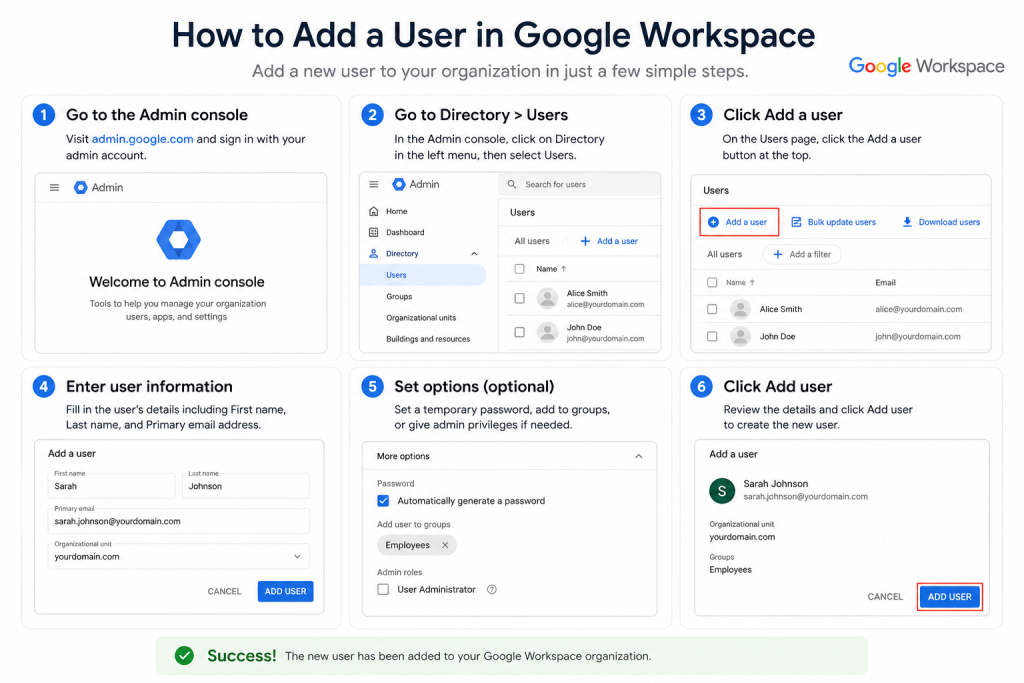The image size is (1024, 683).
Task: Click Bulk update users link
Action: coord(841,222)
